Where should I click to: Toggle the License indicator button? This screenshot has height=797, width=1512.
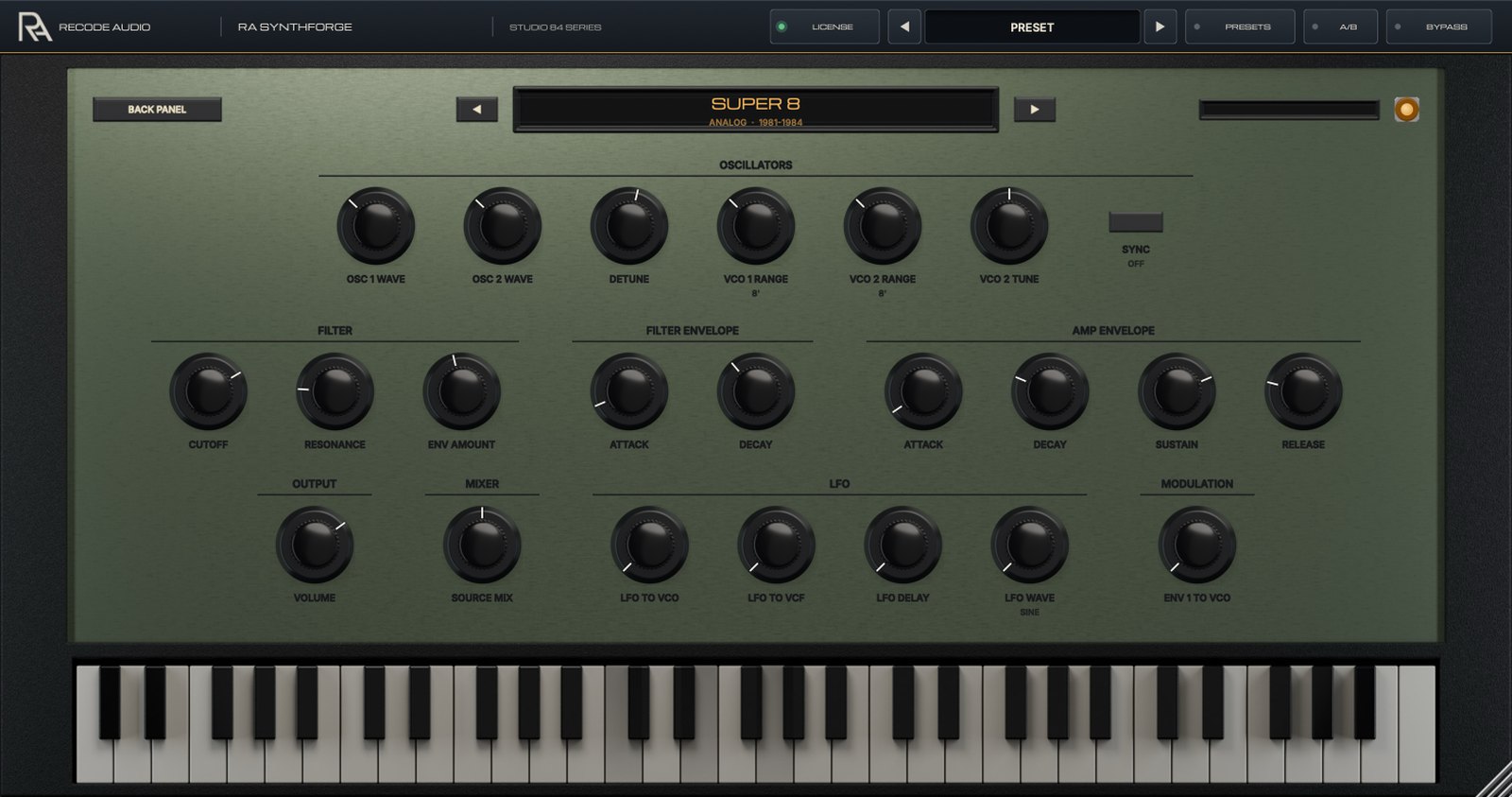tap(824, 26)
